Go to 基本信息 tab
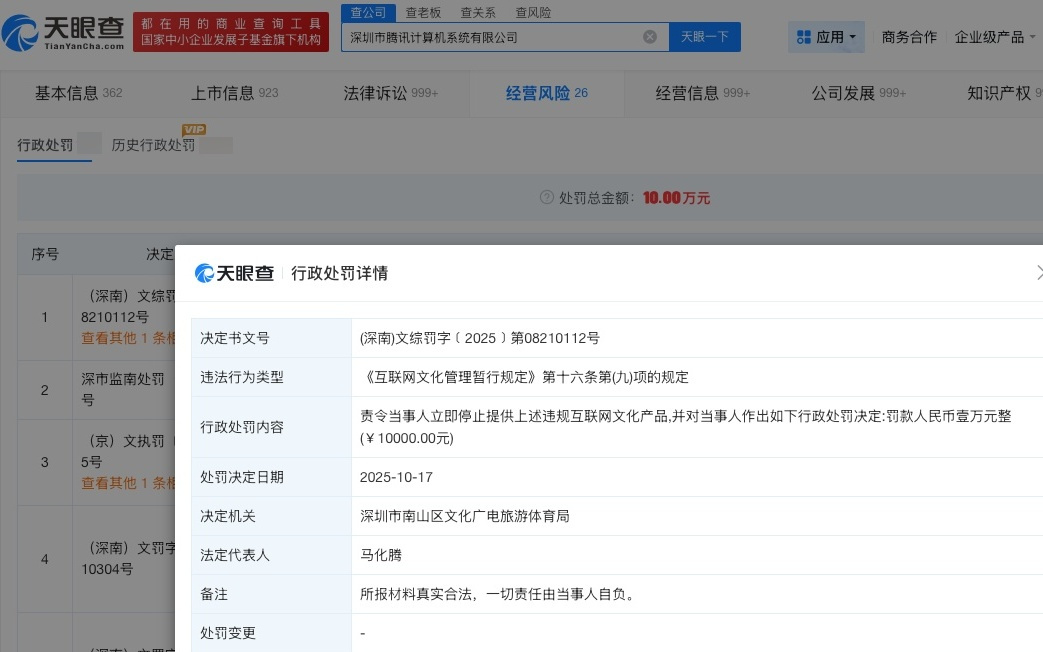Viewport: 1043px width, 652px height. tap(78, 93)
